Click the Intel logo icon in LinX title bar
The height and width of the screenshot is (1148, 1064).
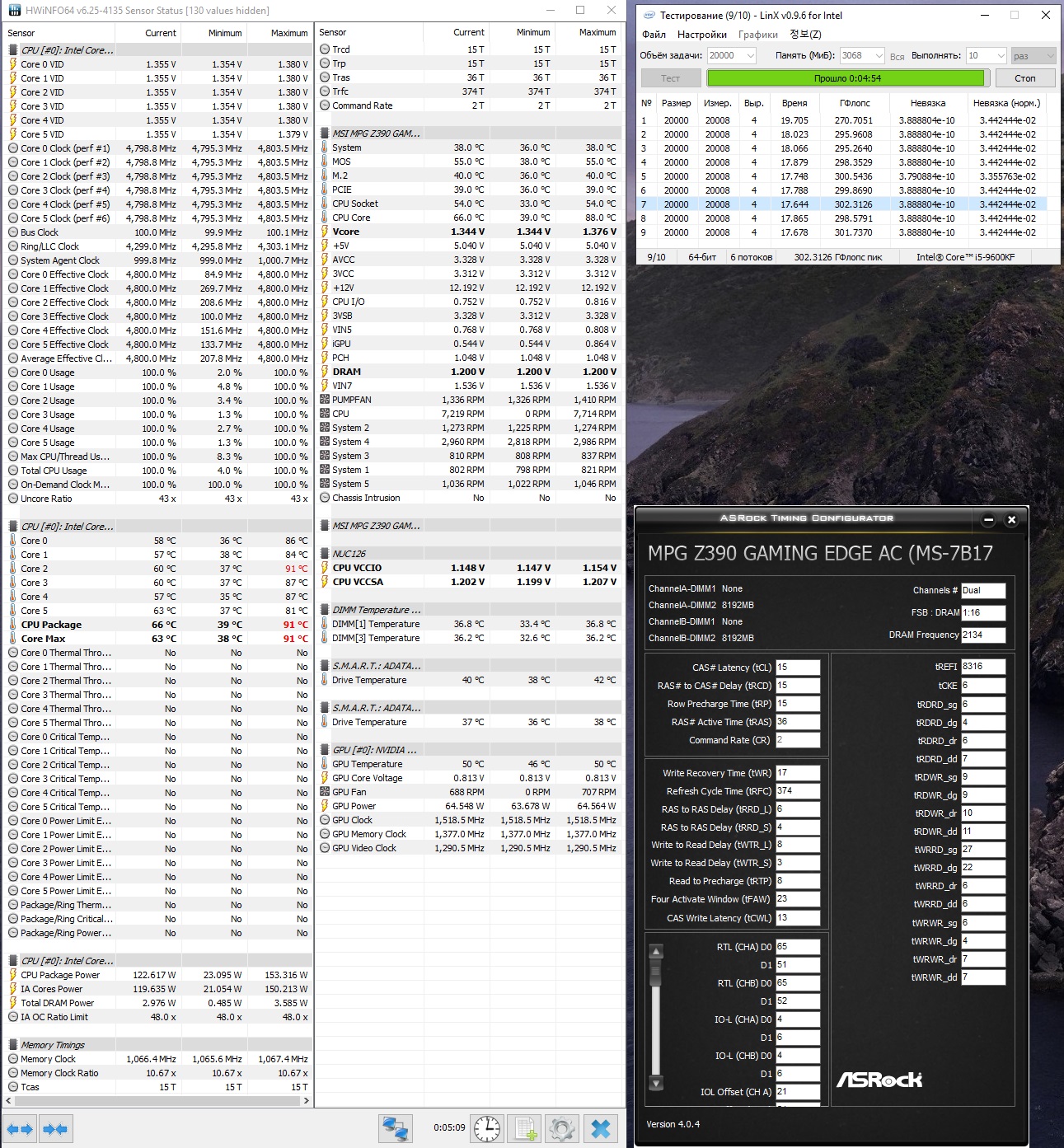pyautogui.click(x=649, y=15)
